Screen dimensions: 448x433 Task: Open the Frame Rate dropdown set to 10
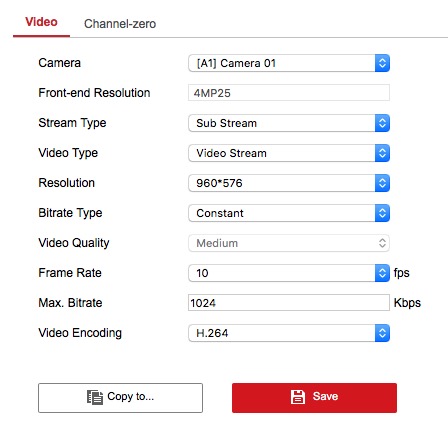(289, 273)
